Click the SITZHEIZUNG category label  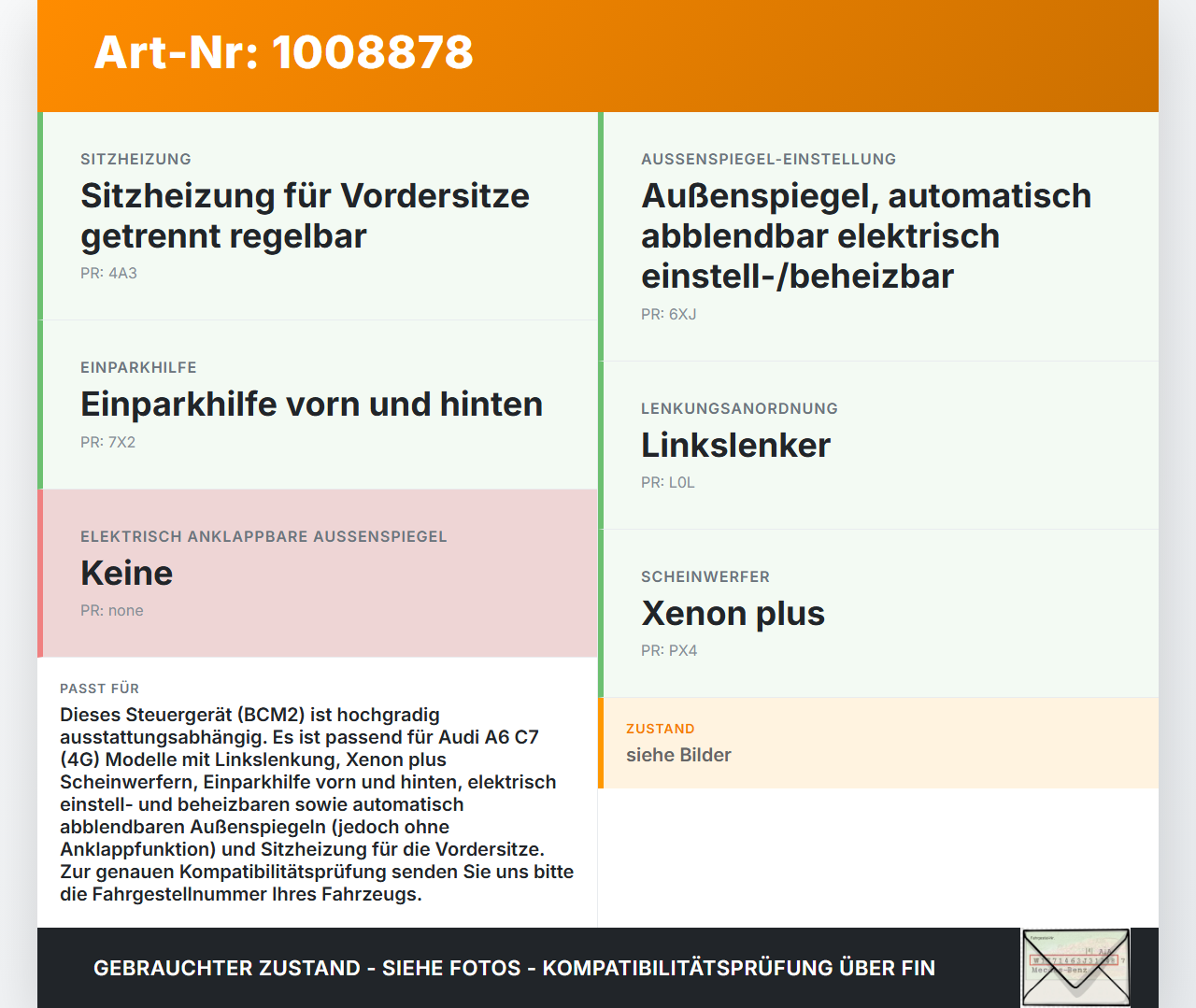click(135, 159)
